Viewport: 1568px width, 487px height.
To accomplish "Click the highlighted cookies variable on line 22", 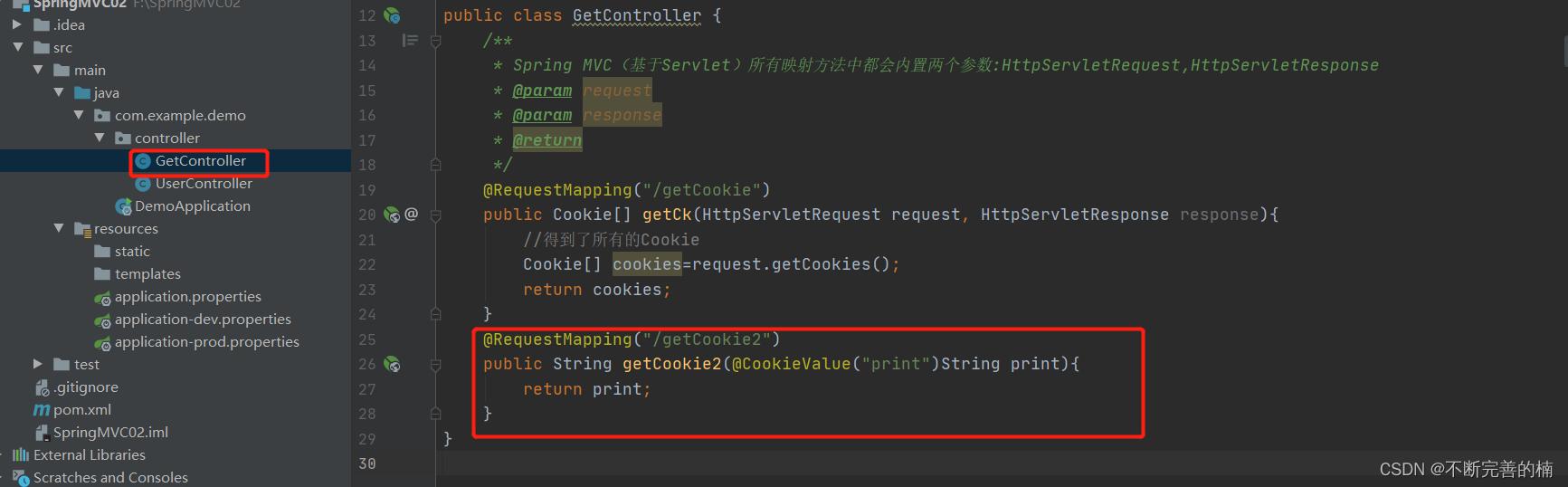I will tap(647, 264).
